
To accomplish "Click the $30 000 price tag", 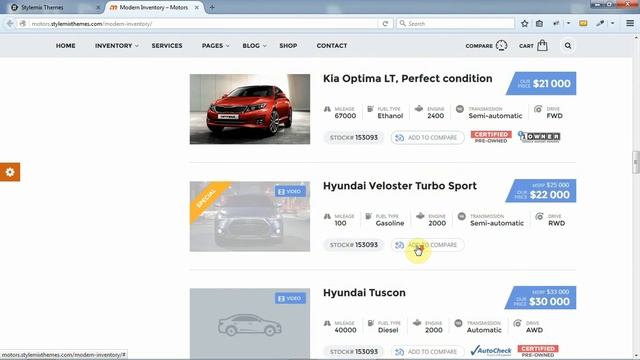I will [541, 298].
